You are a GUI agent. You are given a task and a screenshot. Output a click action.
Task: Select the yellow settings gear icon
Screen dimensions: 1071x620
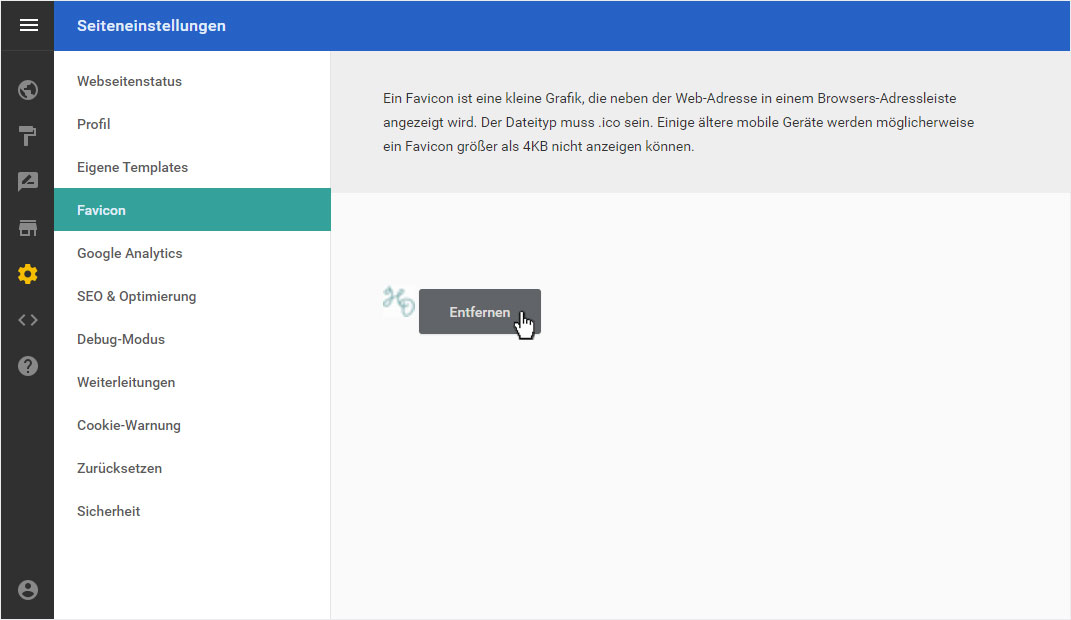click(x=28, y=274)
